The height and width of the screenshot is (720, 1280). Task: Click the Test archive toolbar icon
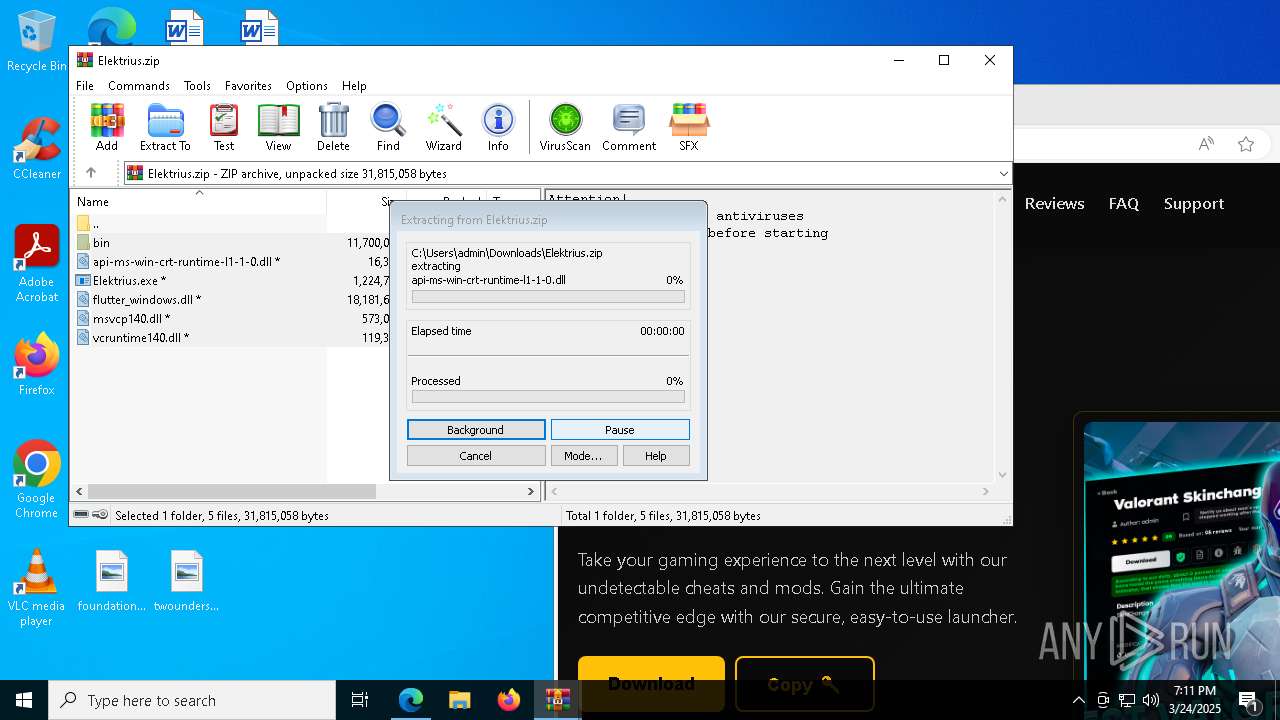[224, 127]
